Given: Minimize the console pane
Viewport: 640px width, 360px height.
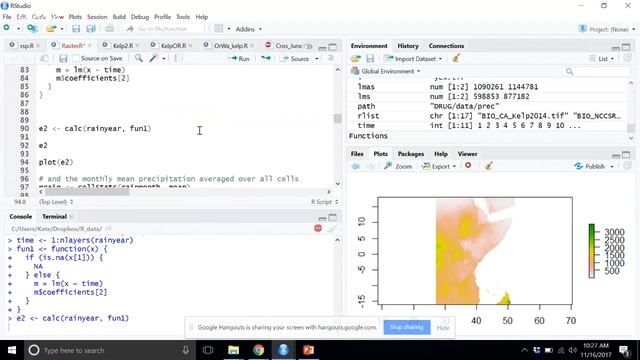Looking at the screenshot, I should (322, 218).
